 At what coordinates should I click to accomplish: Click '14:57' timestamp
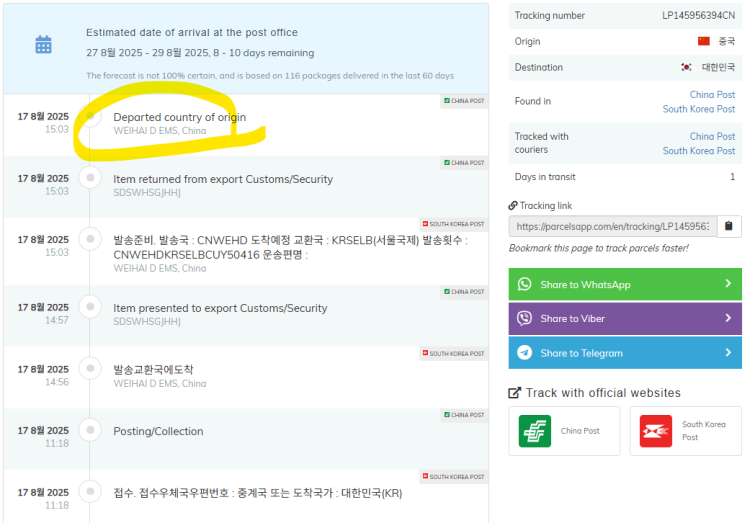[x=57, y=320]
